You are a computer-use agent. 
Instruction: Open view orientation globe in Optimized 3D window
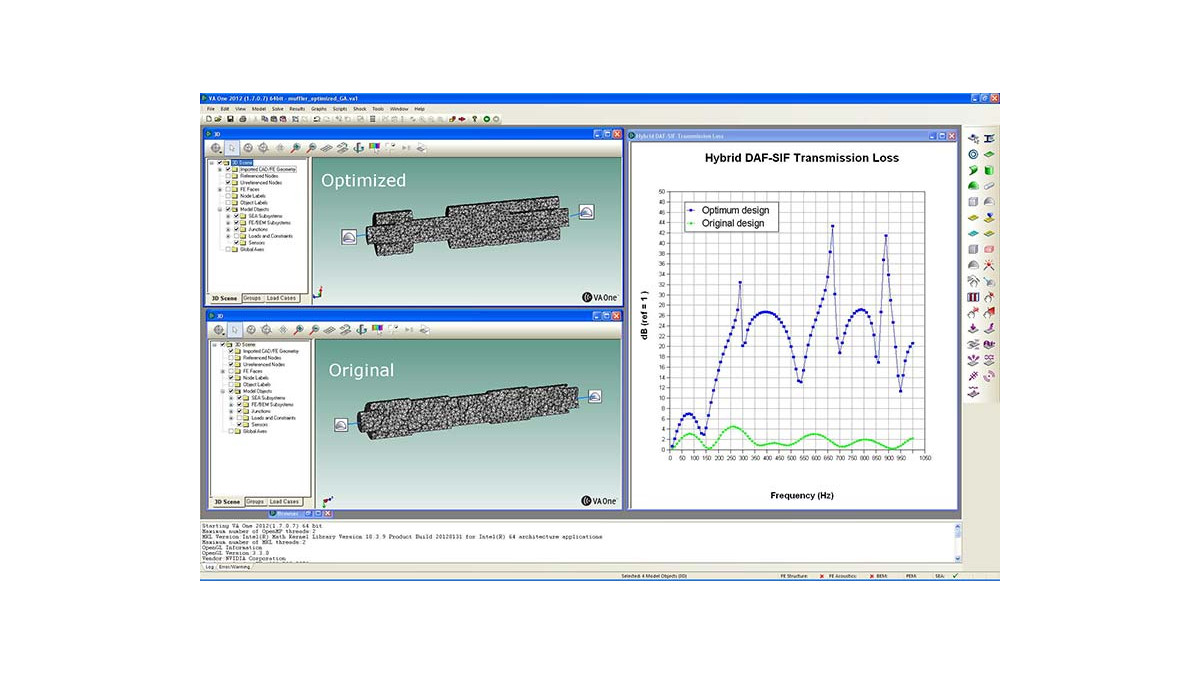click(x=215, y=148)
